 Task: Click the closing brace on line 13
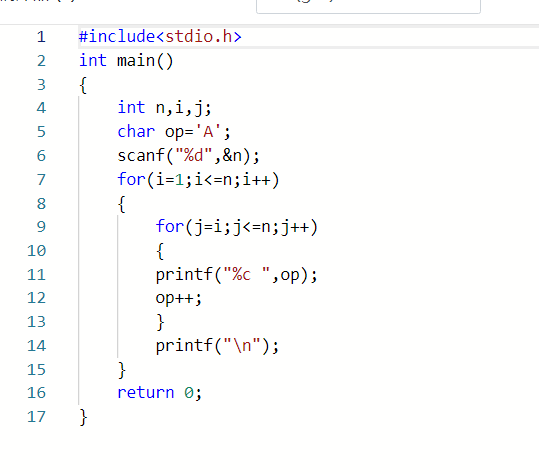coord(160,322)
